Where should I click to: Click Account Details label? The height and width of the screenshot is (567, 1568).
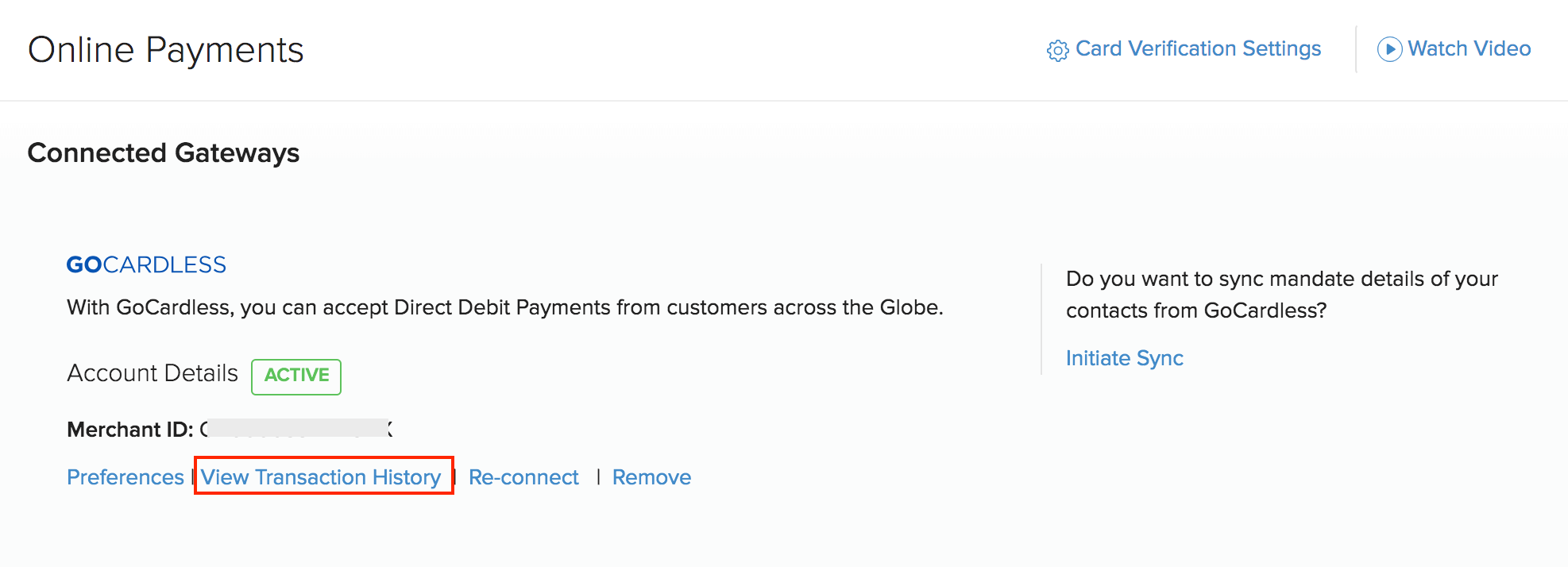[152, 373]
